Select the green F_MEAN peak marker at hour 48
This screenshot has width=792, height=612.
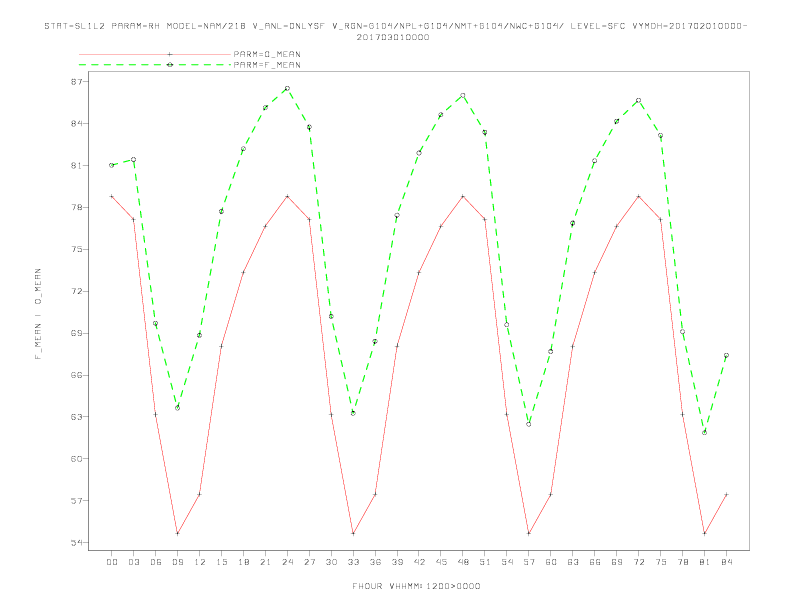pos(463,95)
